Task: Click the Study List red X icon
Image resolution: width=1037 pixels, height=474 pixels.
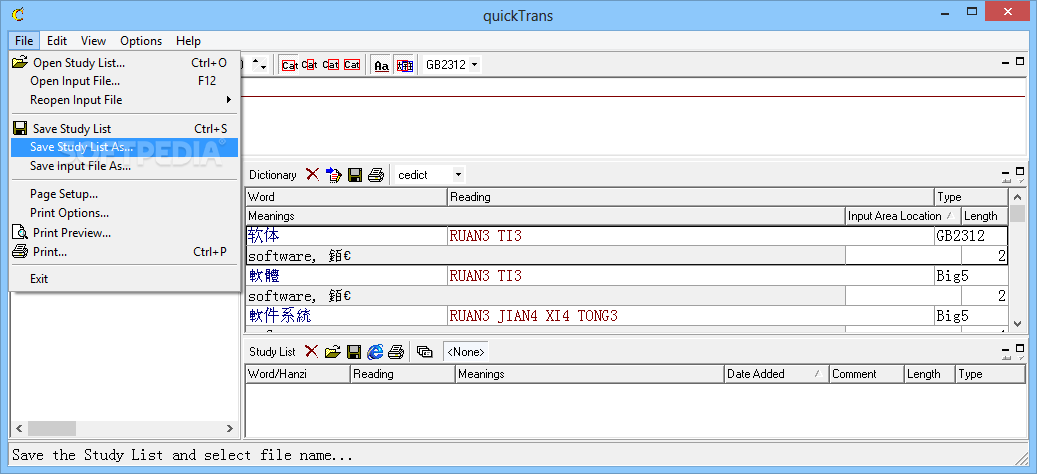Action: [311, 352]
